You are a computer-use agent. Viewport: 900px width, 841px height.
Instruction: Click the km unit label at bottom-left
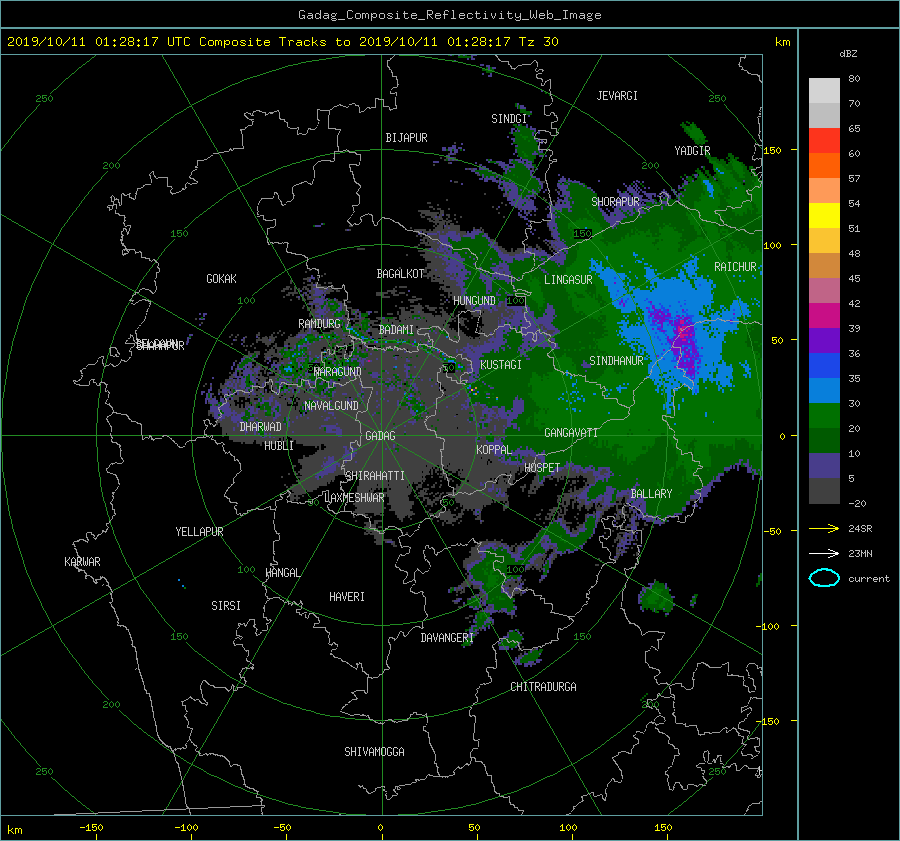[x=14, y=830]
